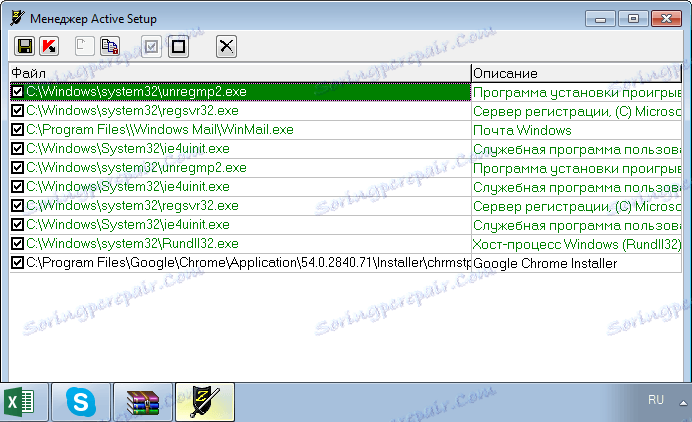Show hidden tray icons arrow

(683, 403)
